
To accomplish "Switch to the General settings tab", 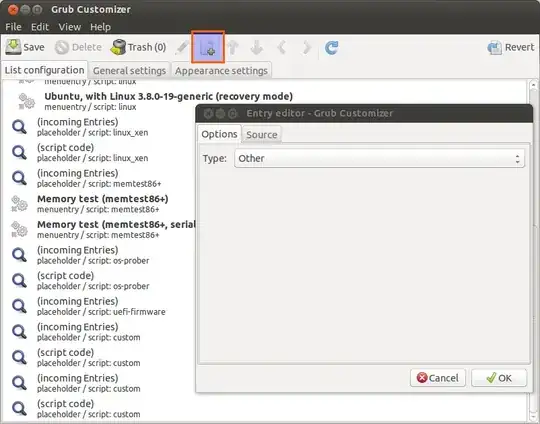I will point(129,71).
